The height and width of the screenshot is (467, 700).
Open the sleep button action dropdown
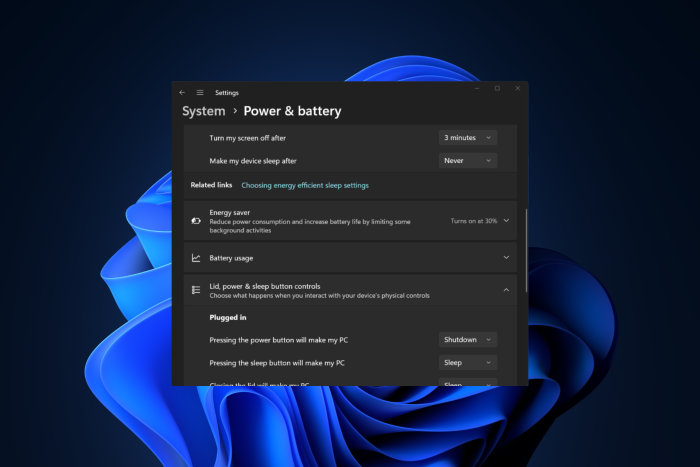468,363
